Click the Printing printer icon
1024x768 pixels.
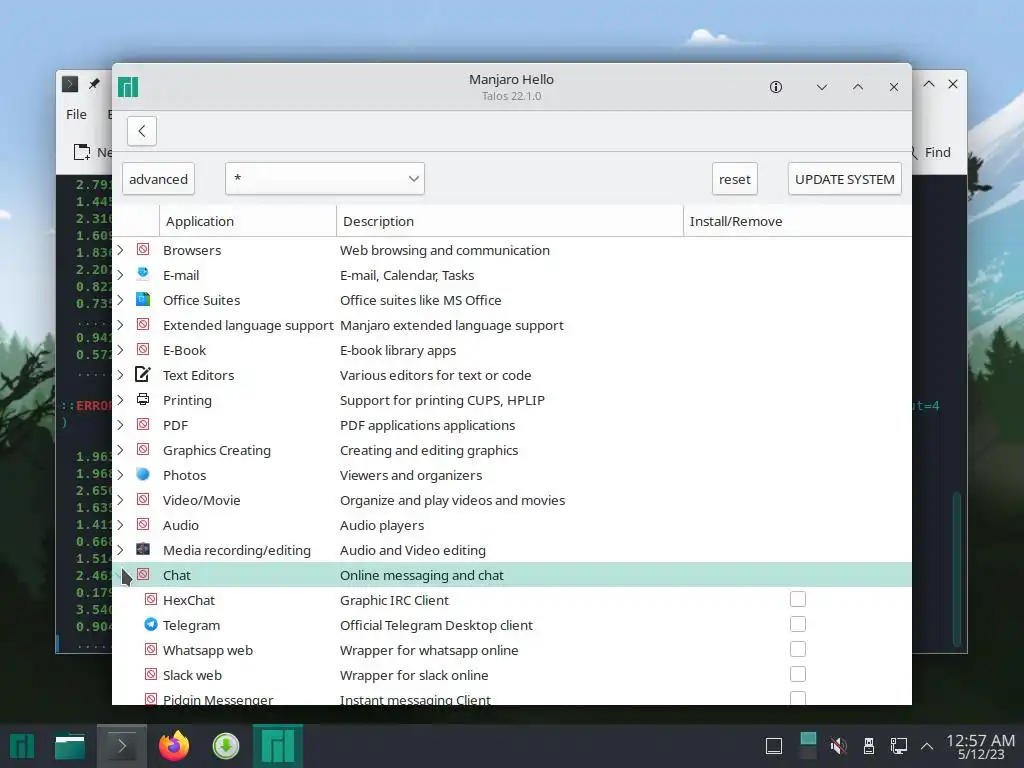coord(143,399)
